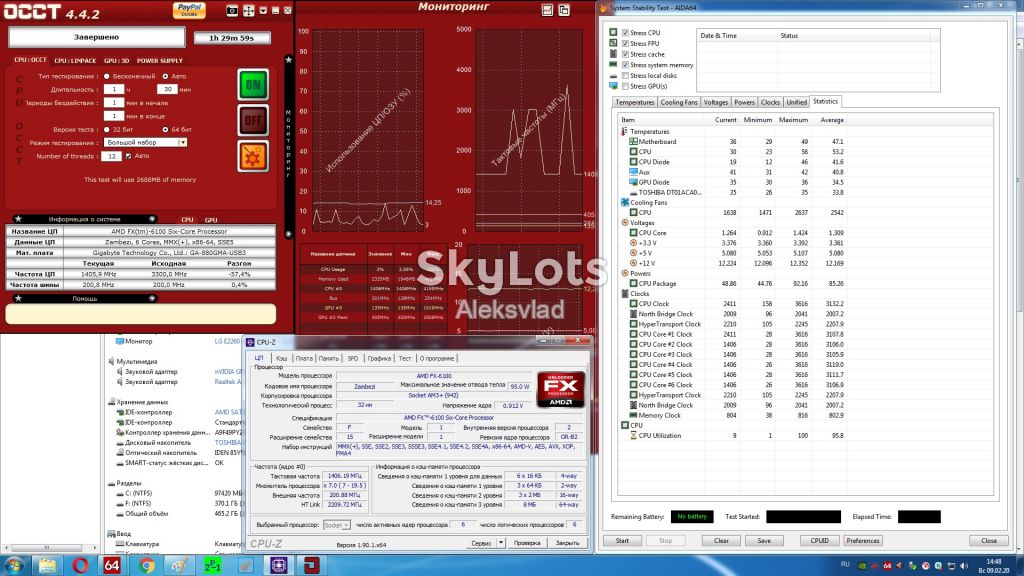The height and width of the screenshot is (576, 1024).
Task: Click the AMD FX processor logo in CPU-Z
Action: pyautogui.click(x=560, y=389)
